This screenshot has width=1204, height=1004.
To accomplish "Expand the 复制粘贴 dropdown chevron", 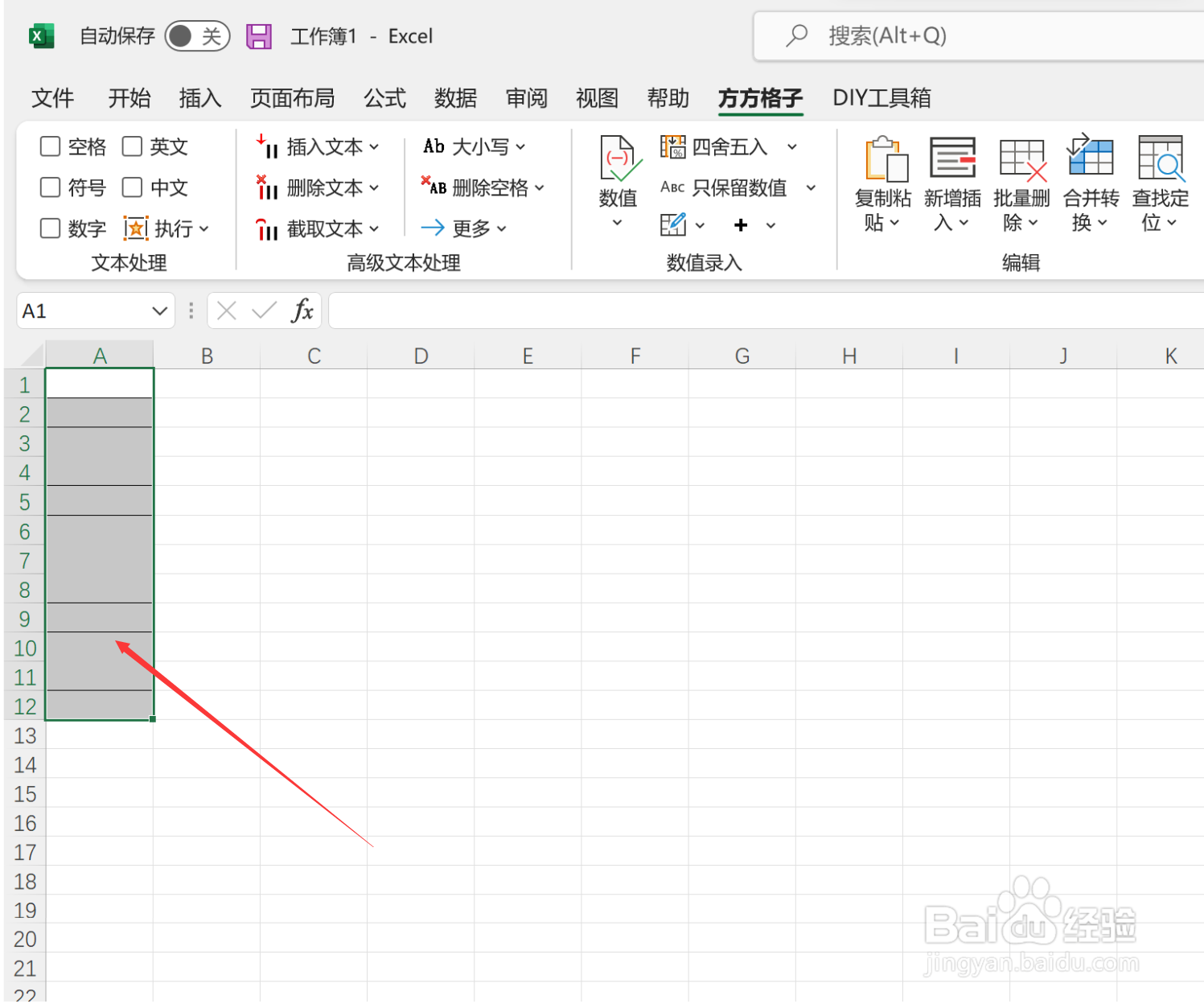I will tap(894, 223).
